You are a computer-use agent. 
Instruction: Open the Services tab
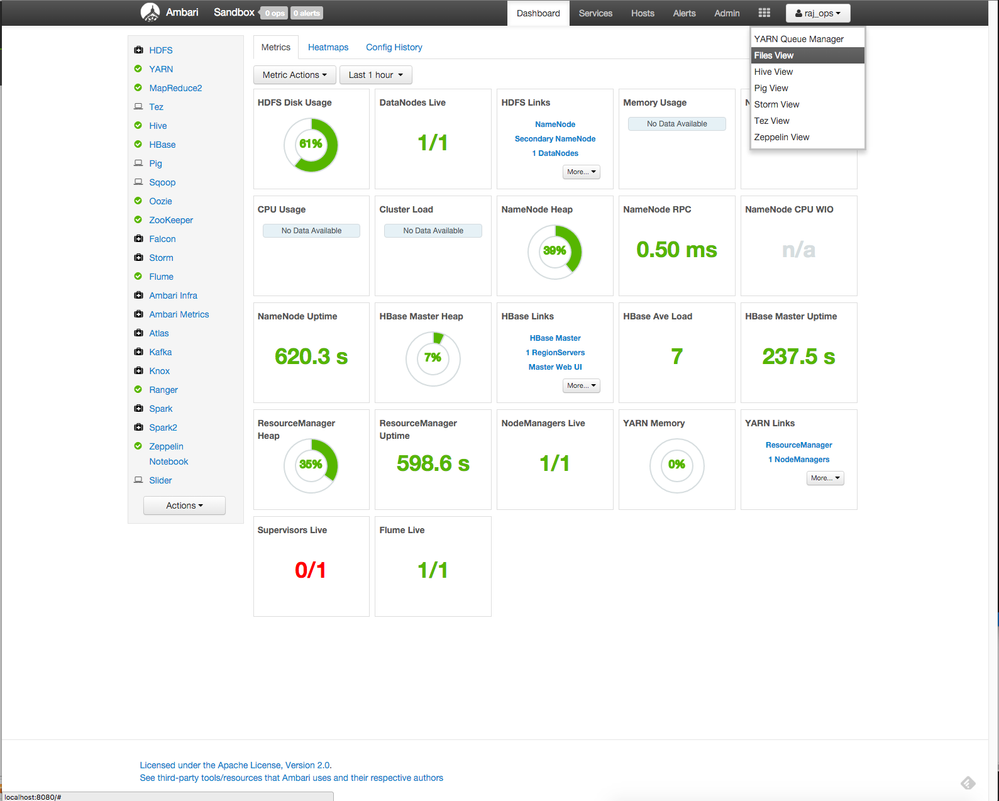pyautogui.click(x=596, y=13)
